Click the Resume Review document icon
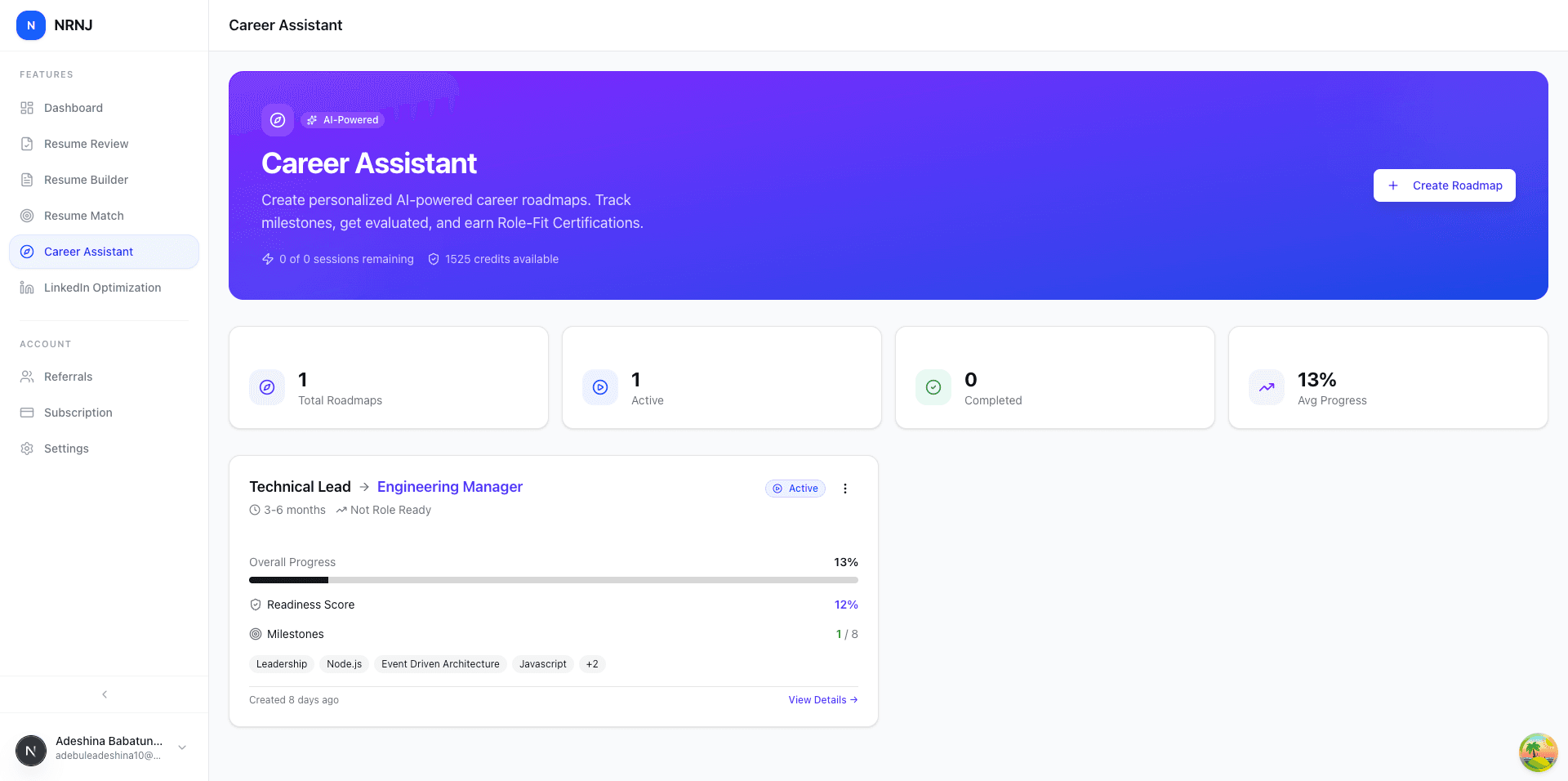Screen dimensions: 1568x781 click(27, 143)
